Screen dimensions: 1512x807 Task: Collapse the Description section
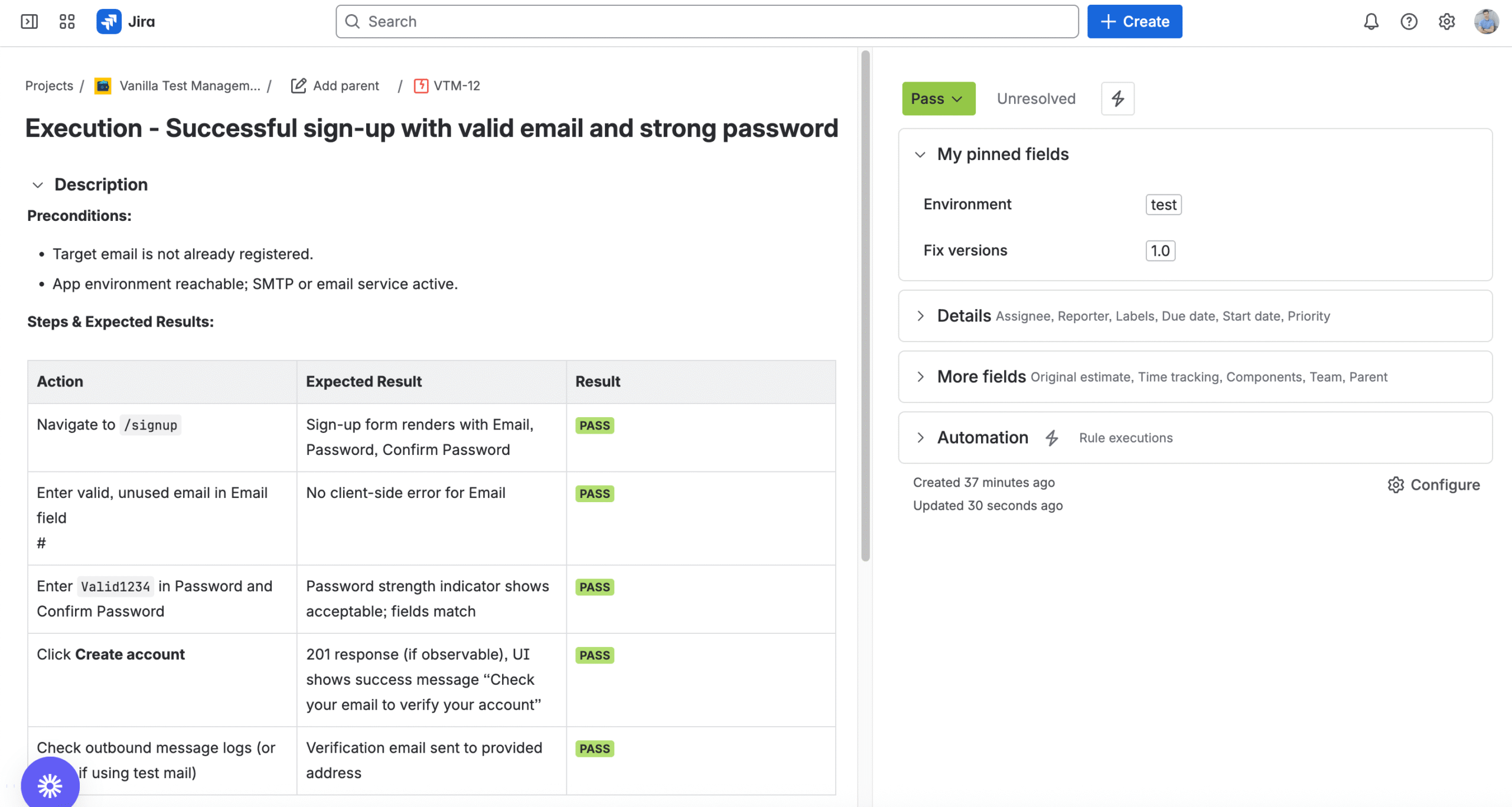pos(38,185)
